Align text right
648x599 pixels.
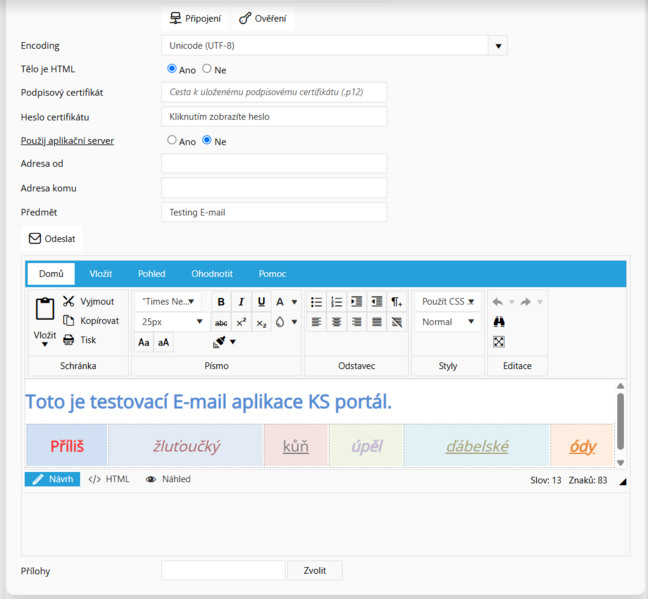pos(356,322)
